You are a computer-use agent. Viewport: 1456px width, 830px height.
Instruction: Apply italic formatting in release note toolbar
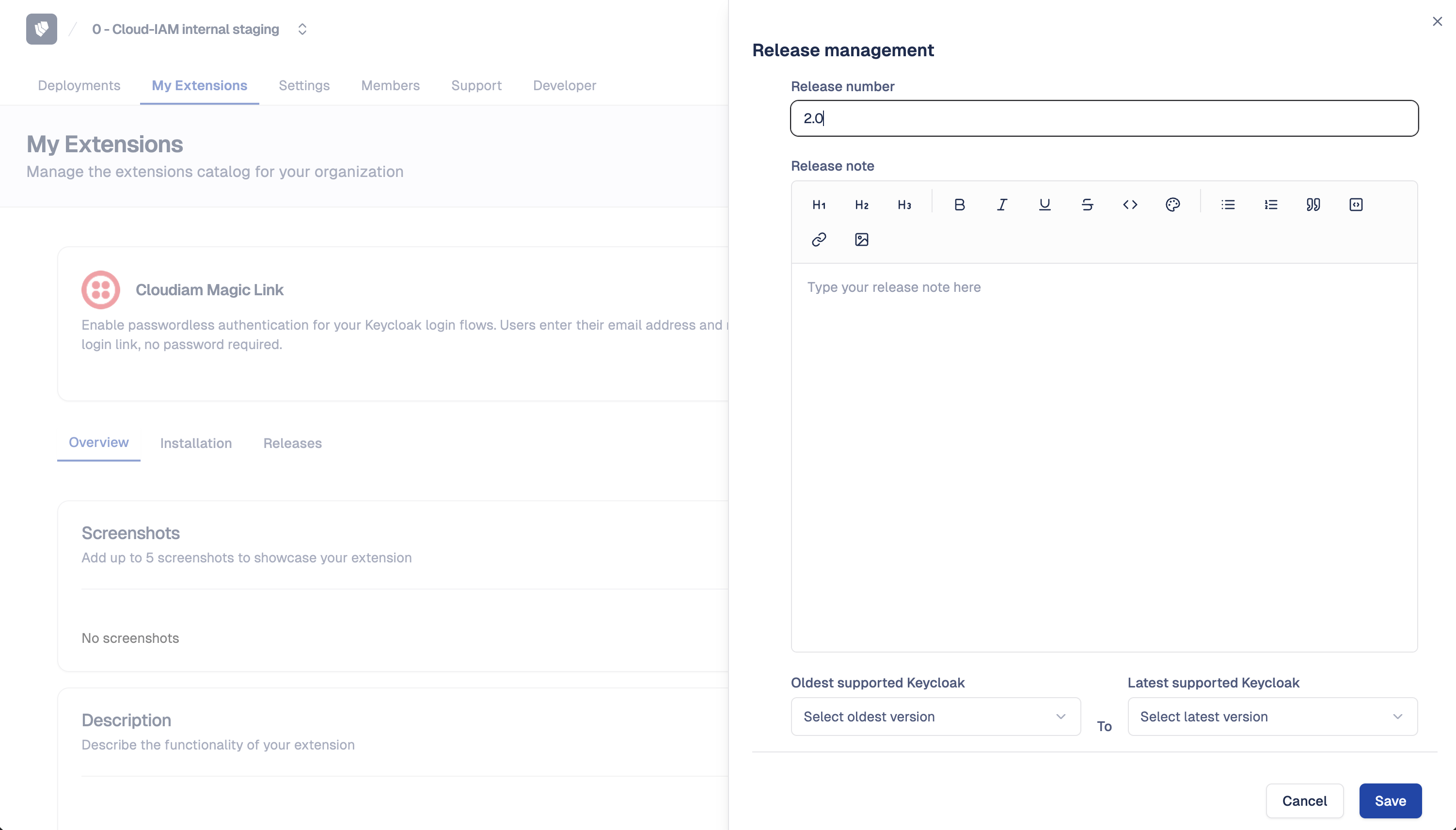tap(1002, 204)
